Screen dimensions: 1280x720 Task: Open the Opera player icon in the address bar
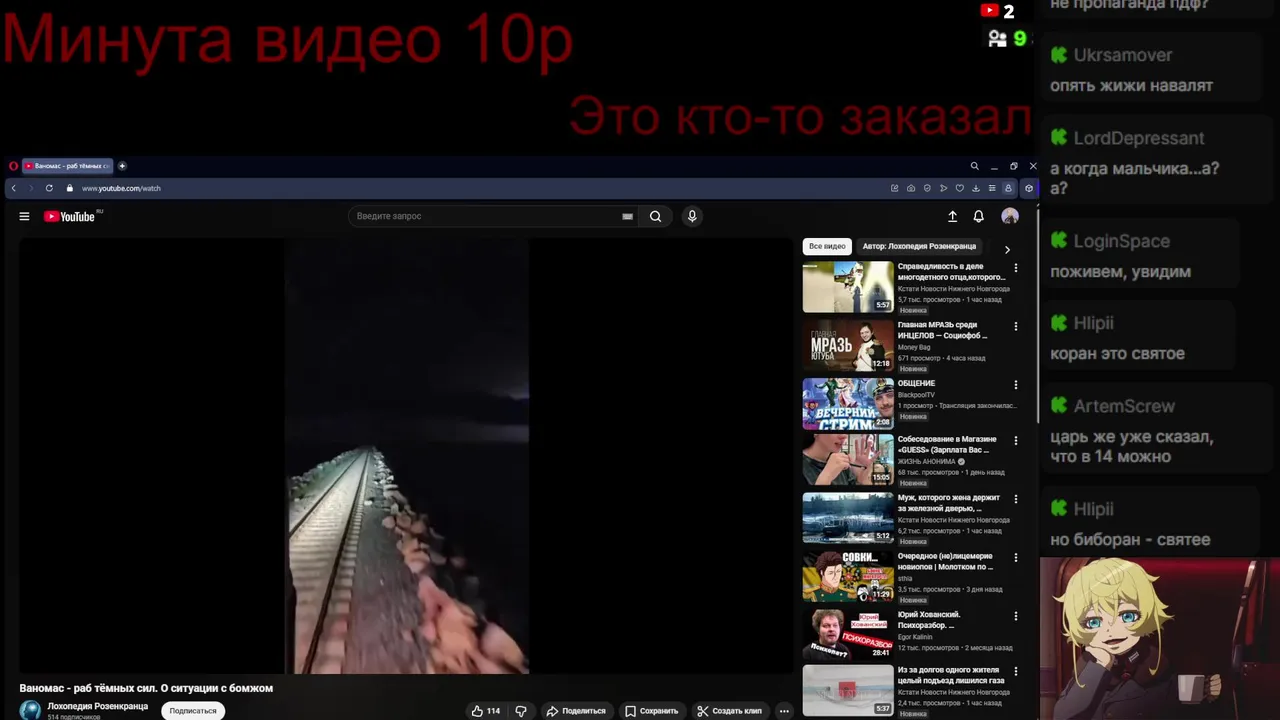[943, 188]
